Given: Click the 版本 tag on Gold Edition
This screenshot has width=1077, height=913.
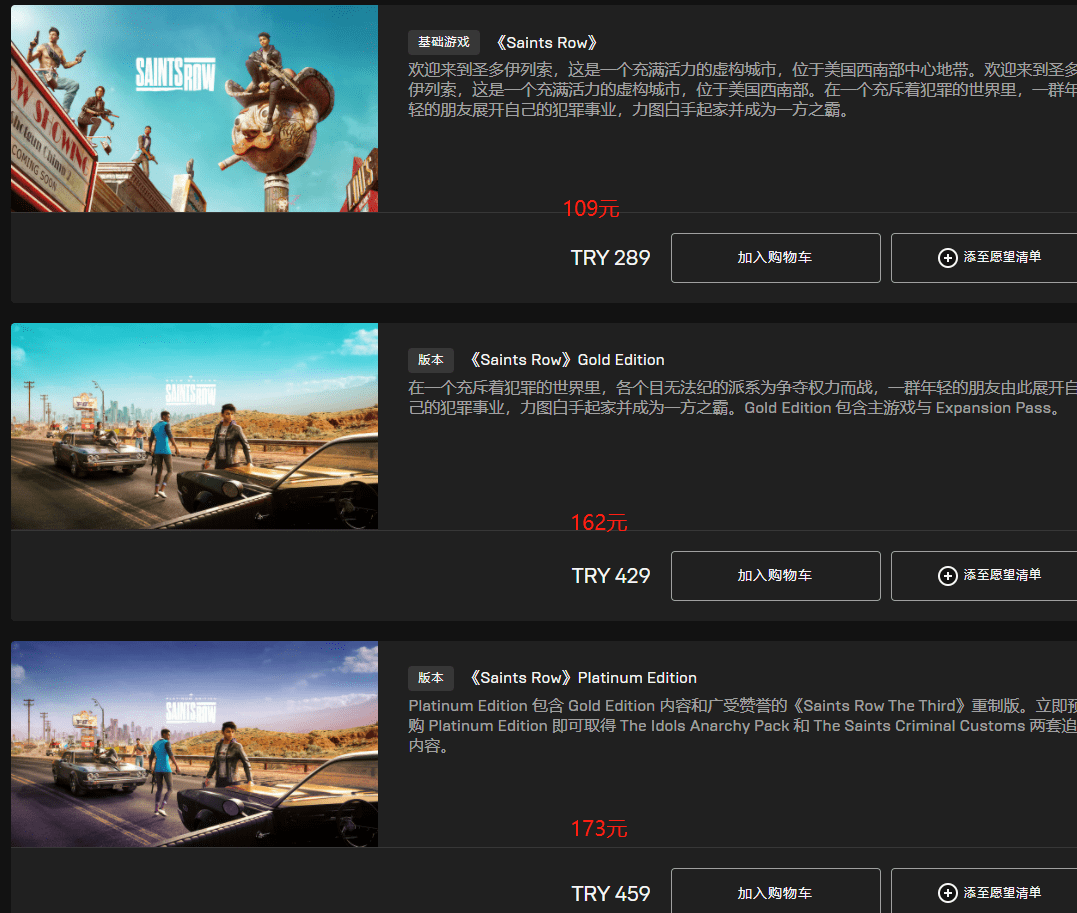Looking at the screenshot, I should click(431, 360).
